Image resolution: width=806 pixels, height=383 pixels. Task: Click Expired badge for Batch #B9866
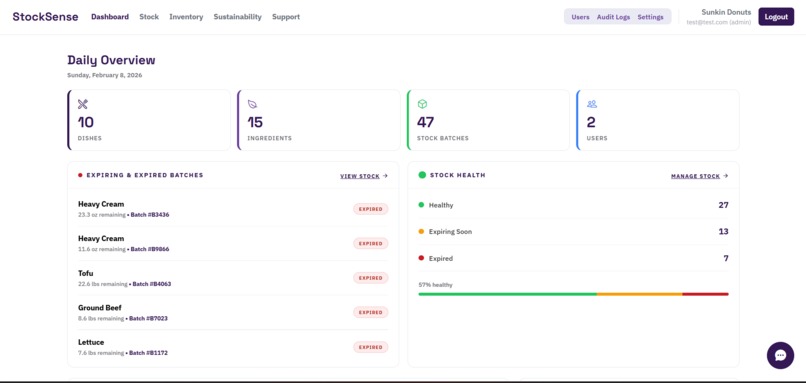371,243
